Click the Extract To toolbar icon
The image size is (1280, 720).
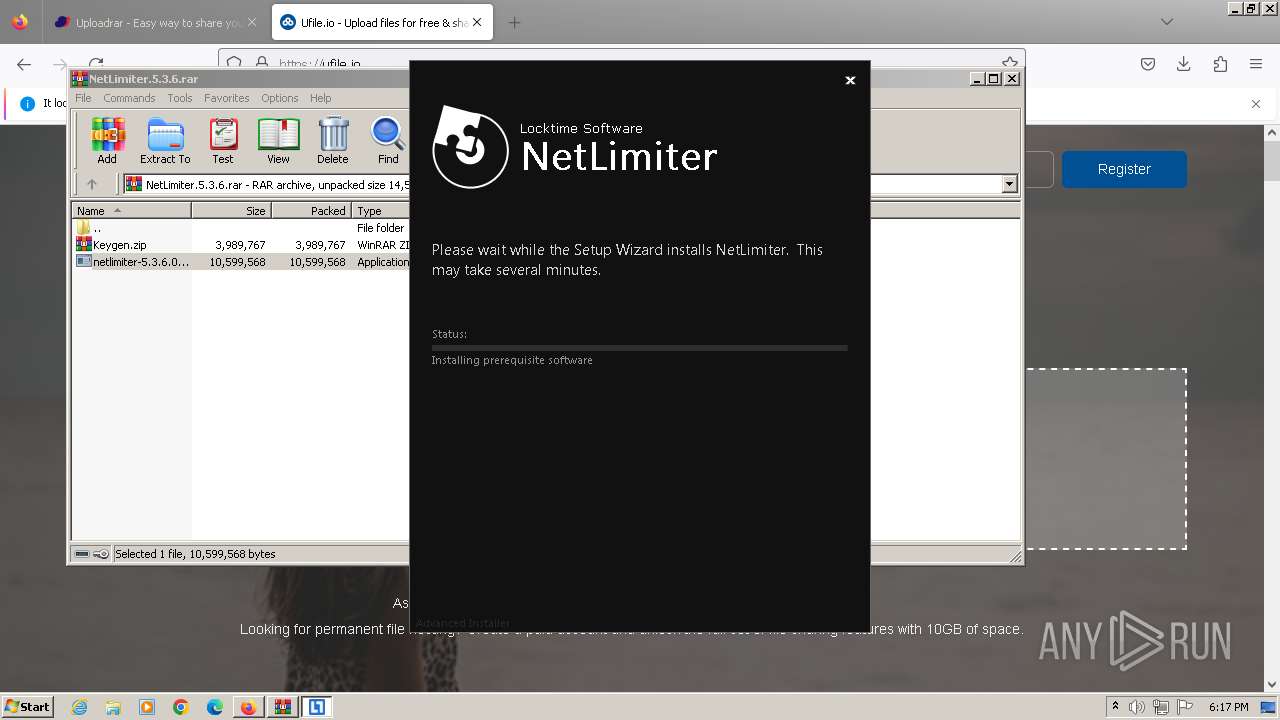pos(165,140)
